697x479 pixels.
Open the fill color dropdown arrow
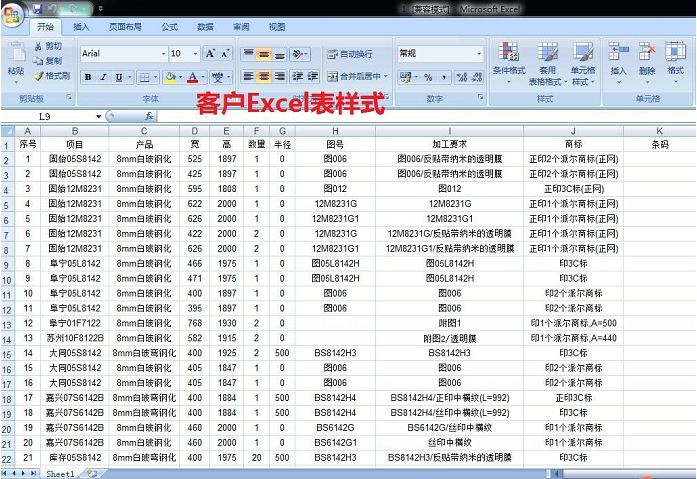[180, 77]
